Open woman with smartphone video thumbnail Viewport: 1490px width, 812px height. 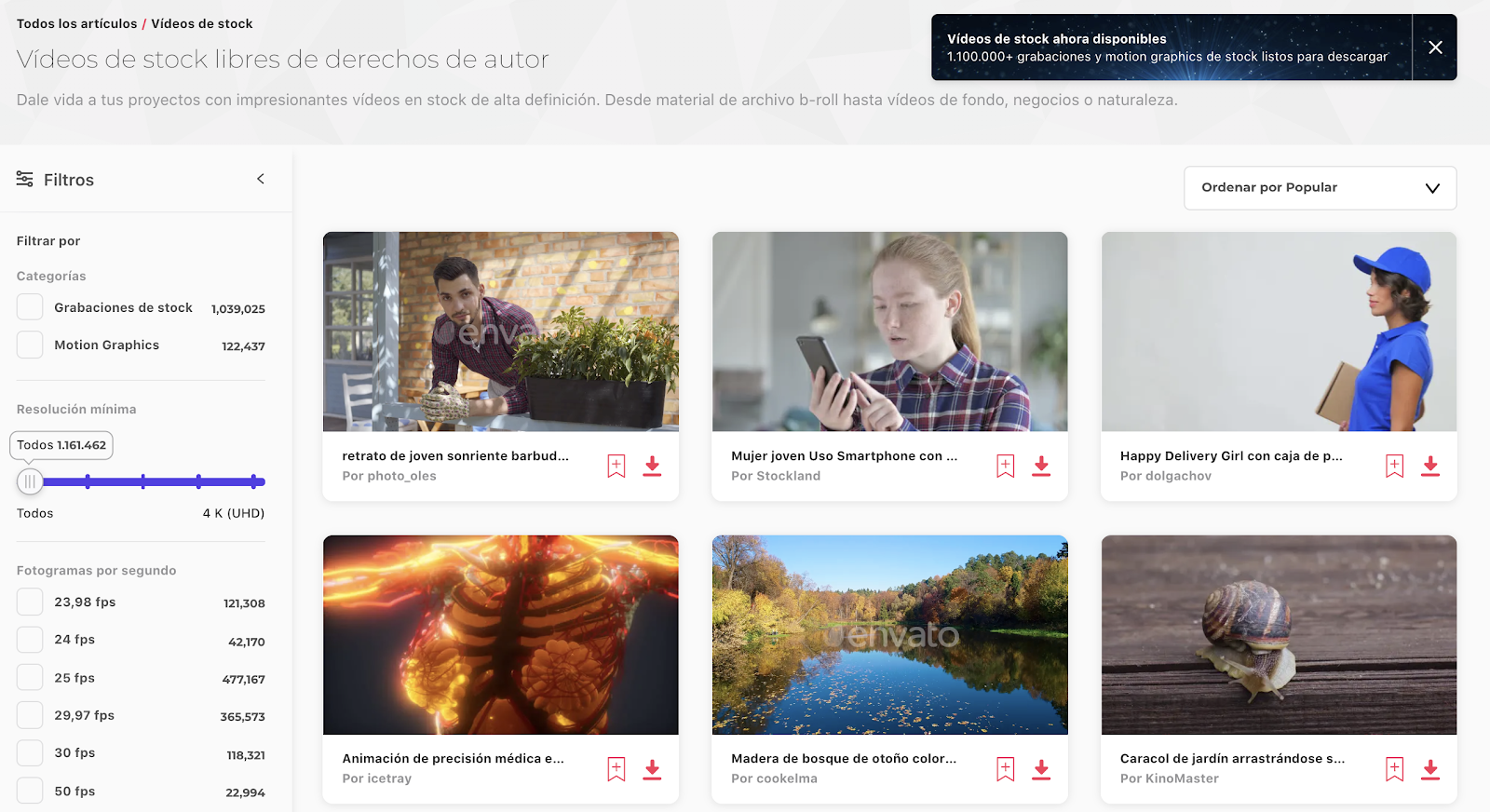889,332
